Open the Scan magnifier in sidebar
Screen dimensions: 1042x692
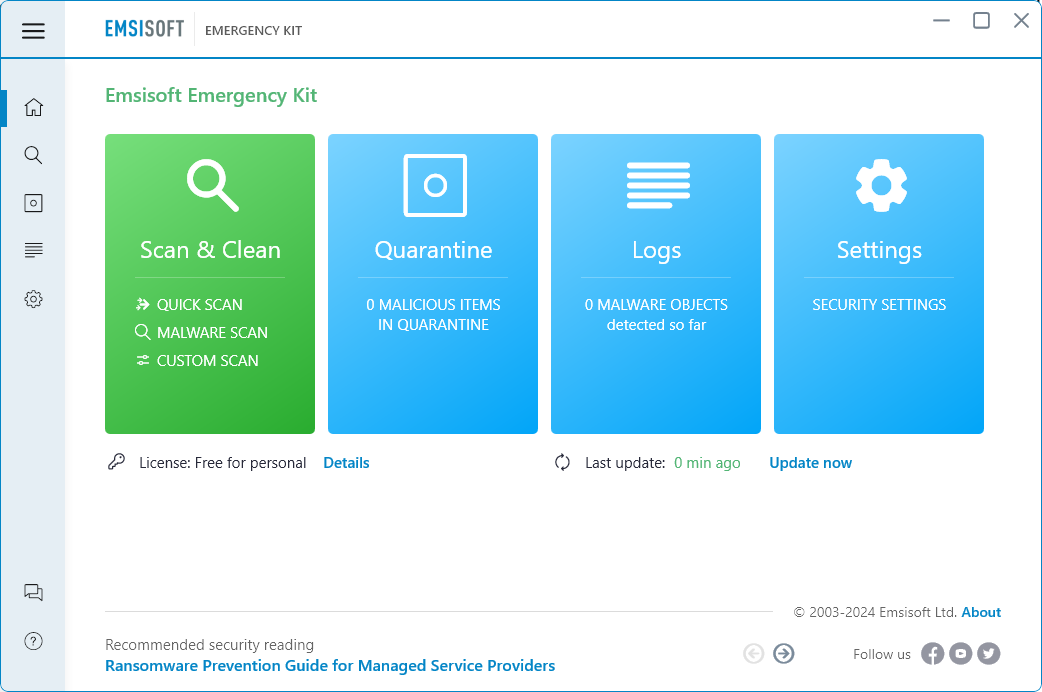(x=33, y=155)
